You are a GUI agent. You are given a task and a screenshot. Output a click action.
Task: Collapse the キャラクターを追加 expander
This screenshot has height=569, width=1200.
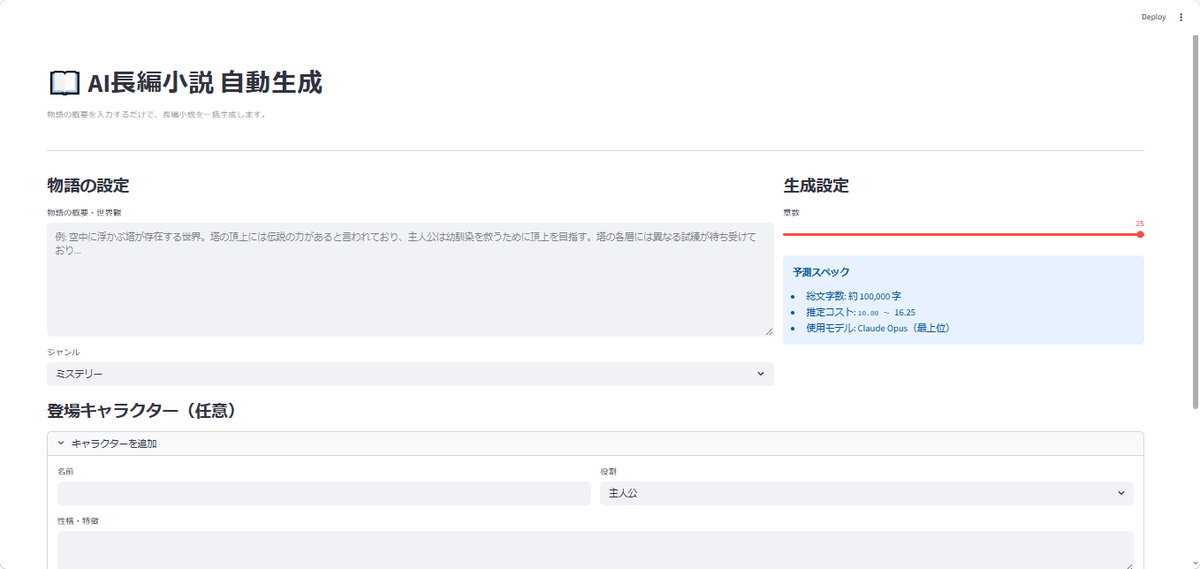point(595,443)
